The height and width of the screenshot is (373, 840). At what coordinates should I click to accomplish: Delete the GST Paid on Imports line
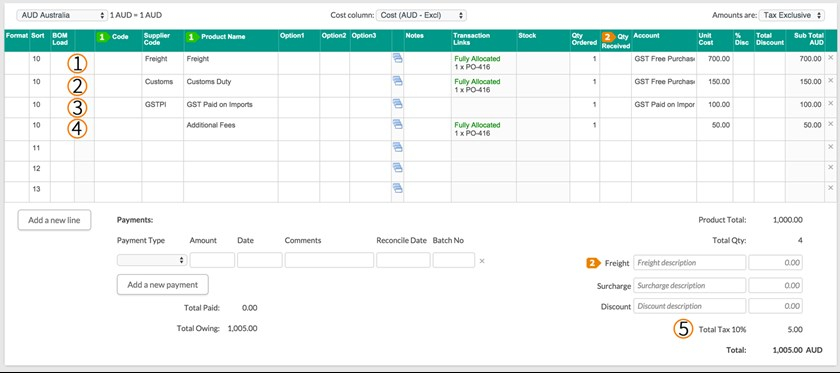coord(831,103)
